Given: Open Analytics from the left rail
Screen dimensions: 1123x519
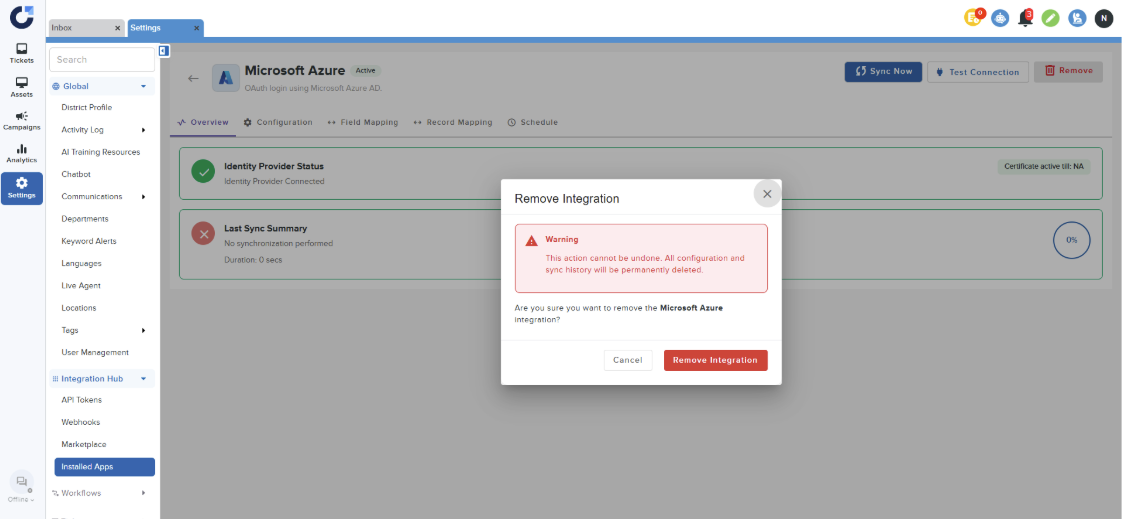Looking at the screenshot, I should click(x=21, y=153).
